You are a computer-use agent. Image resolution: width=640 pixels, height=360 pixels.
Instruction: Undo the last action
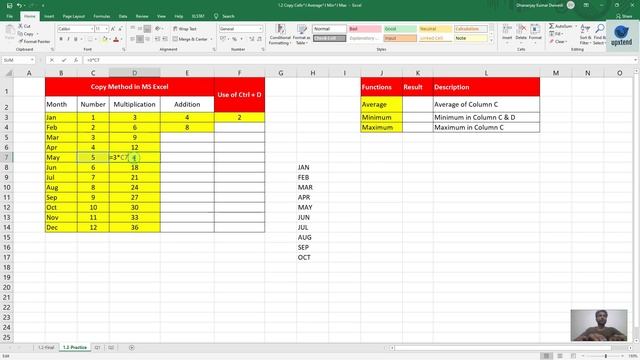point(19,5)
